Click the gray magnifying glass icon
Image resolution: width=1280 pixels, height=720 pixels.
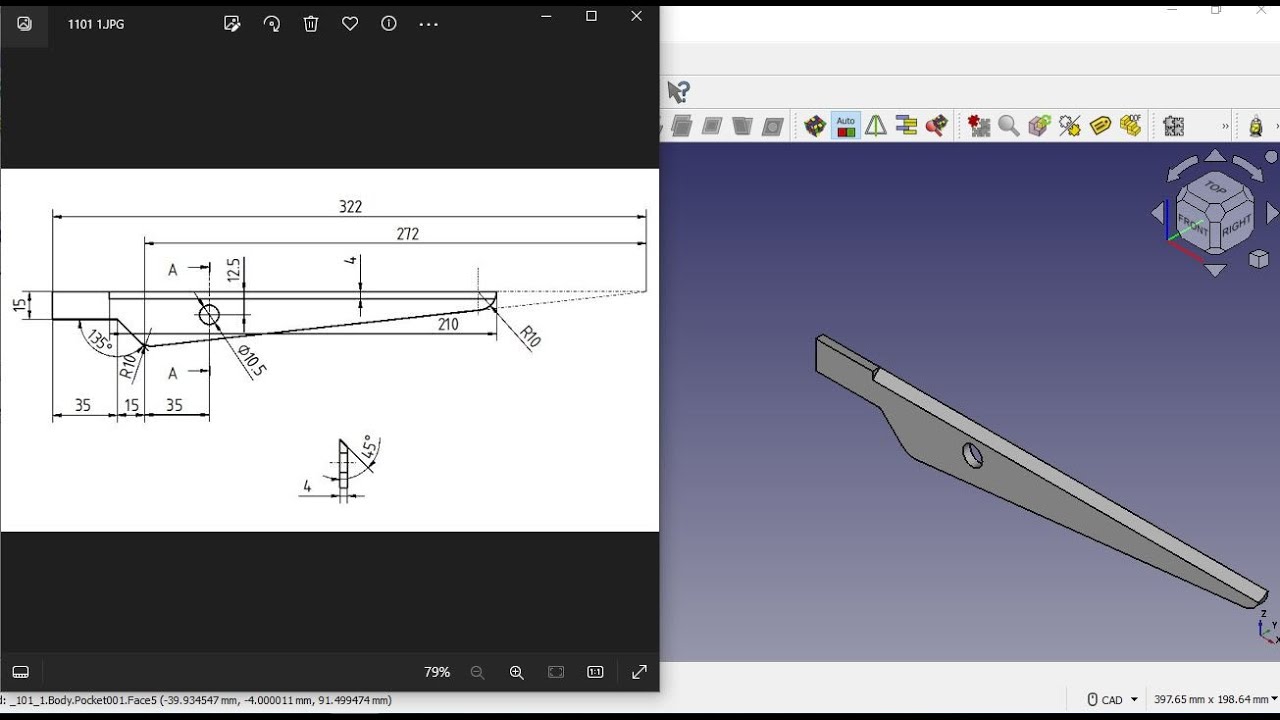(x=1009, y=126)
